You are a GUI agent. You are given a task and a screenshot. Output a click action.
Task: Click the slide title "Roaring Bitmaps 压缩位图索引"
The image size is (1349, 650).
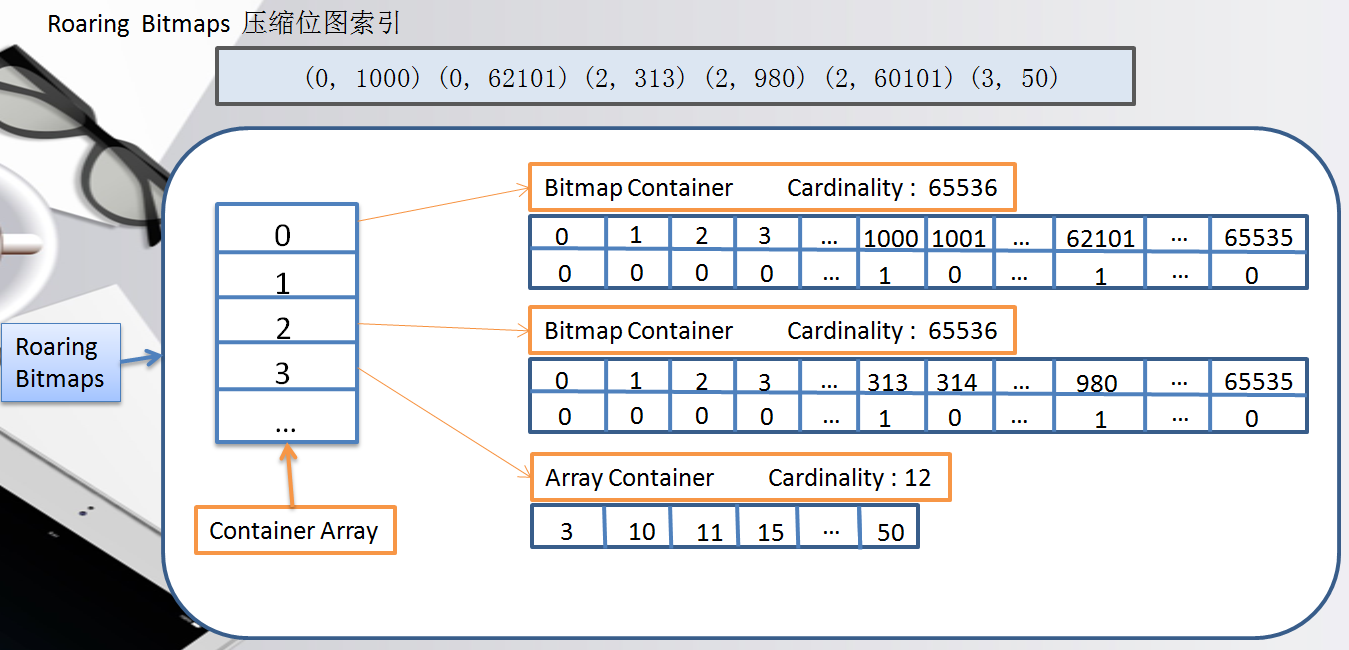(x=224, y=24)
